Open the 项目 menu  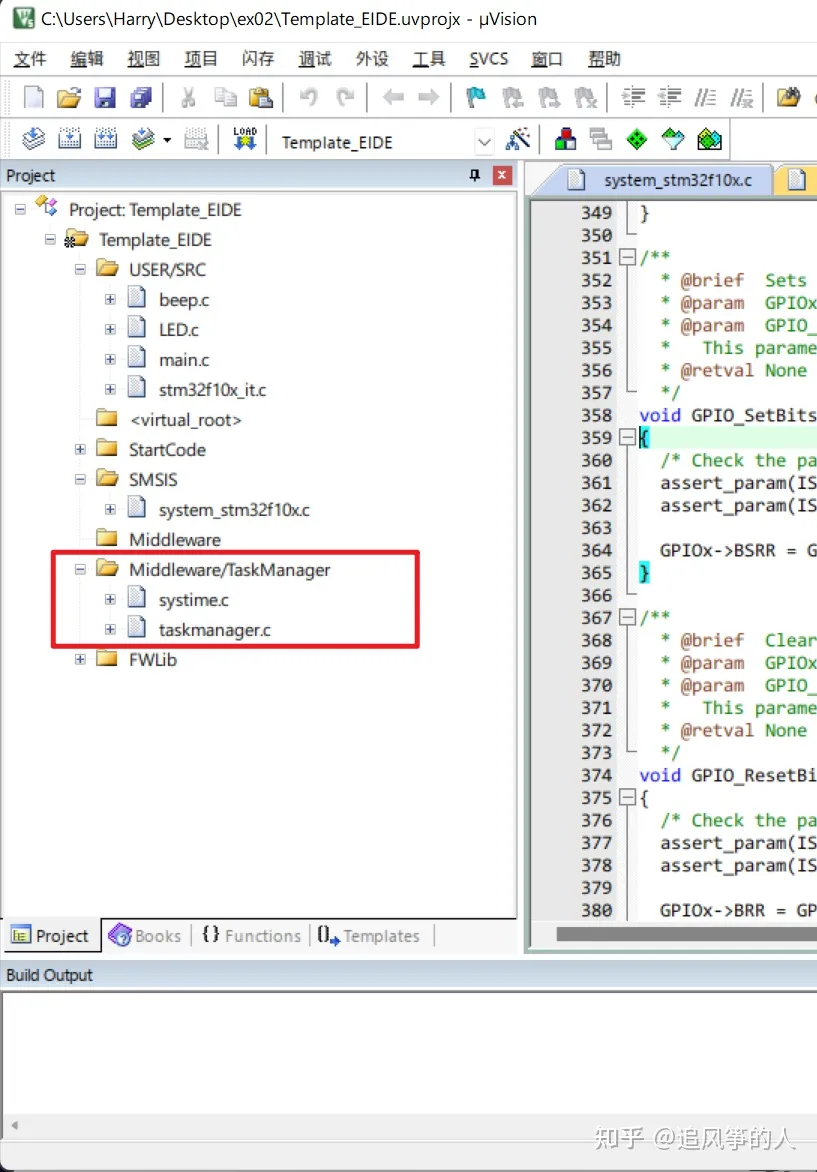tap(201, 59)
